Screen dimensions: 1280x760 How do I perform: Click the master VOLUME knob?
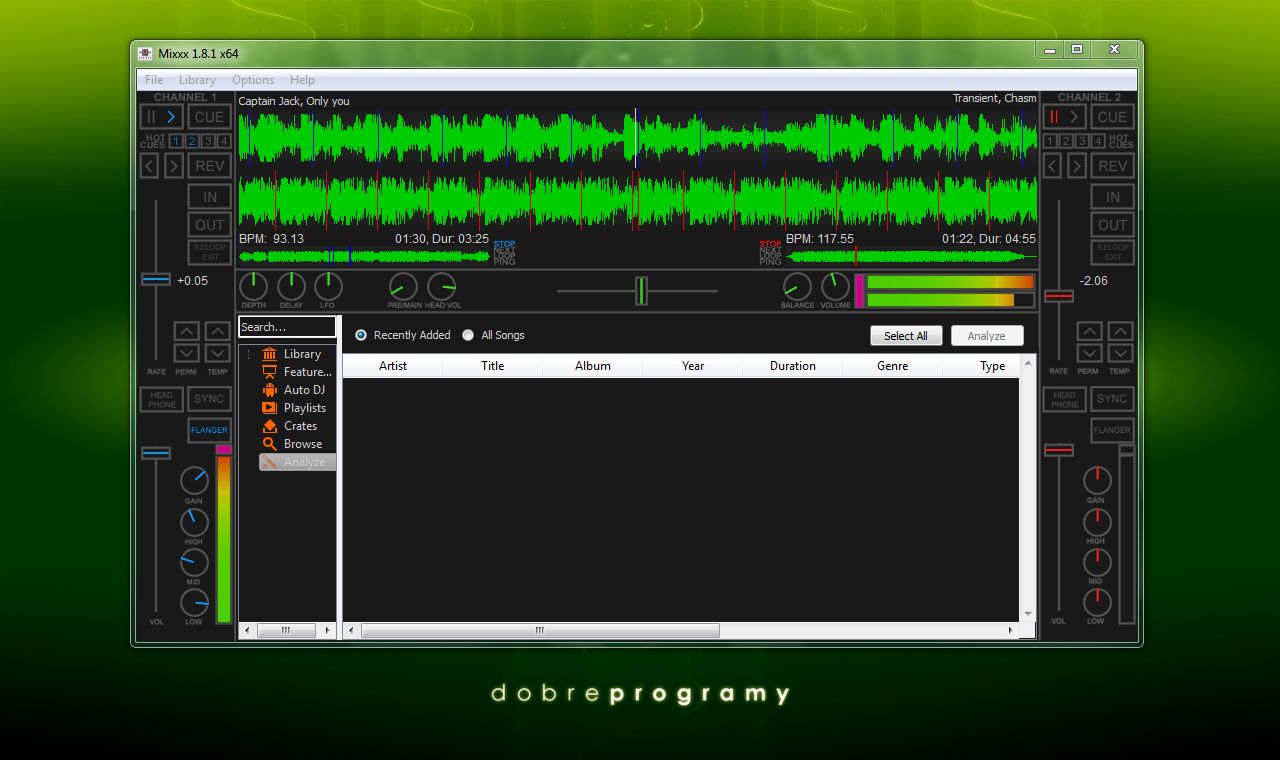[835, 287]
